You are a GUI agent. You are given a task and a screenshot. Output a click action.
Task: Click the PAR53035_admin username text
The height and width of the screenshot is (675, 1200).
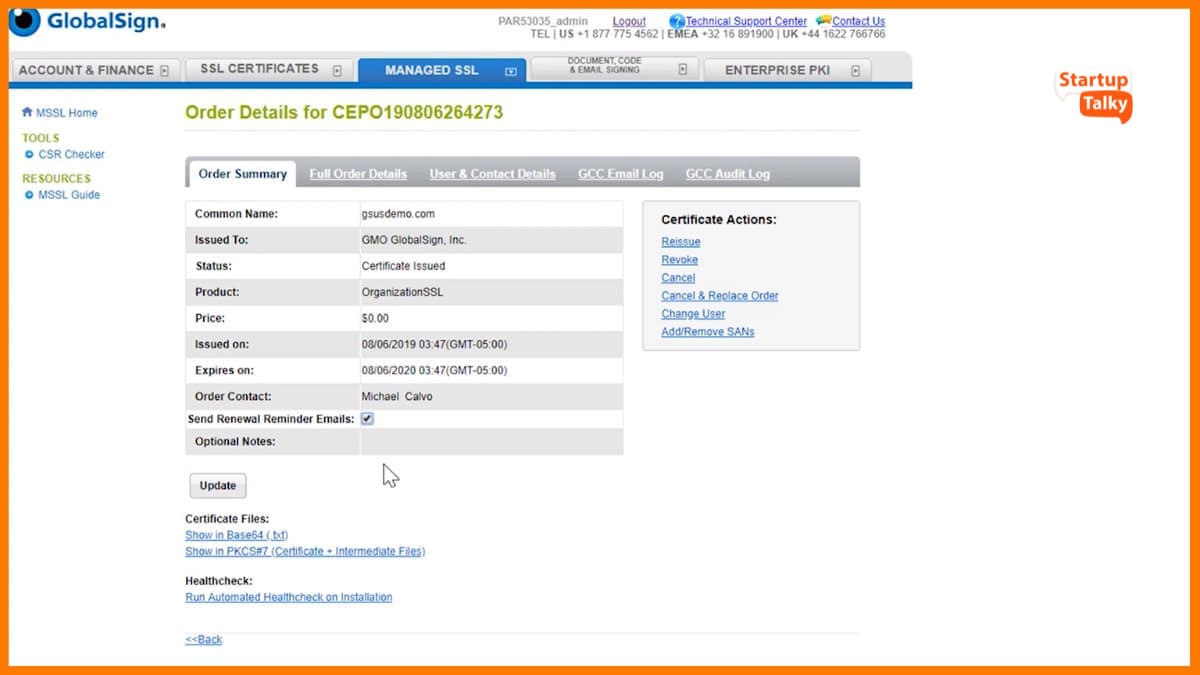(x=543, y=21)
